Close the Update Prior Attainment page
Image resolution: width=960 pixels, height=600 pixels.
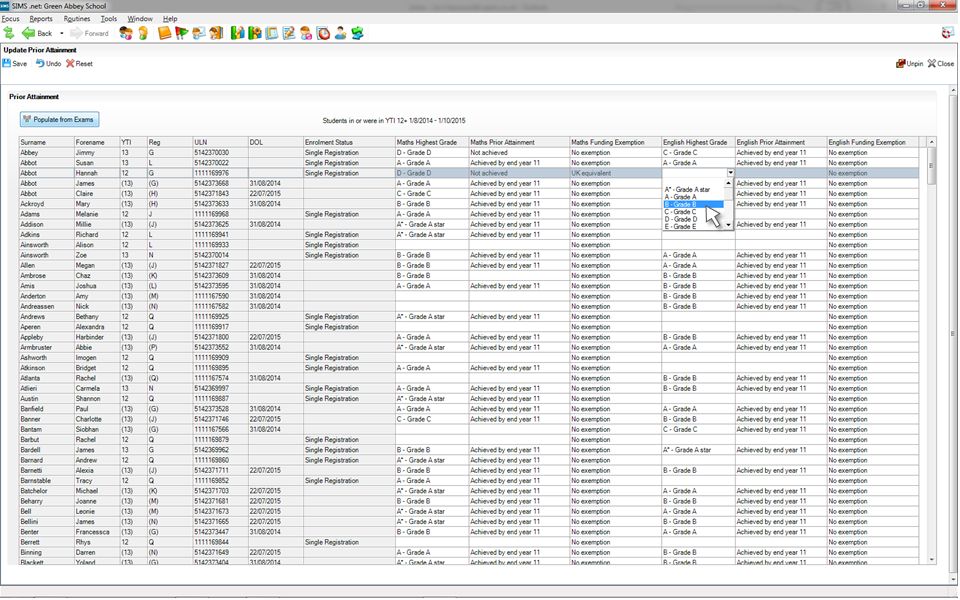pos(941,64)
